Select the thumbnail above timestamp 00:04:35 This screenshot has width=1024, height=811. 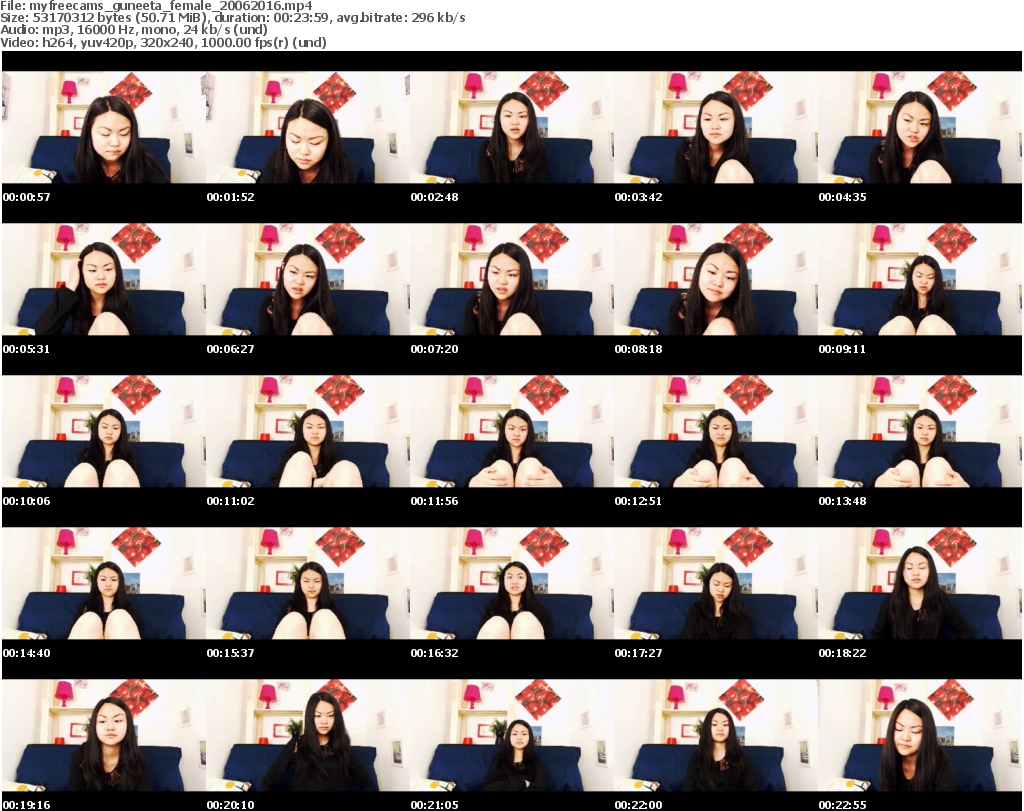920,127
